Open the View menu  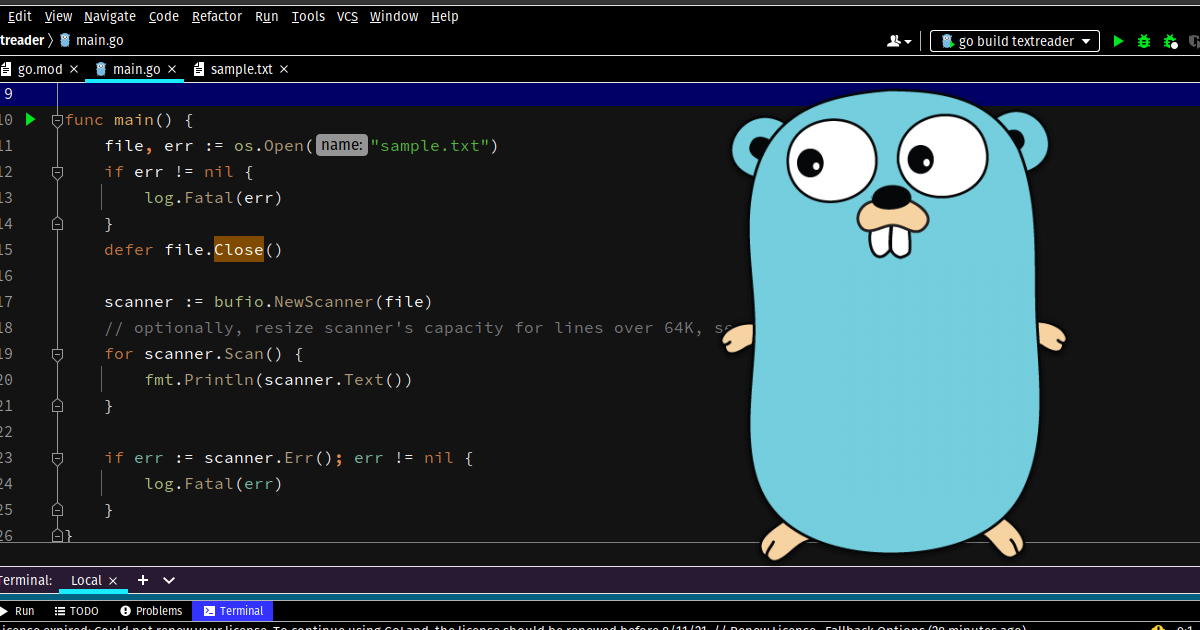(59, 16)
